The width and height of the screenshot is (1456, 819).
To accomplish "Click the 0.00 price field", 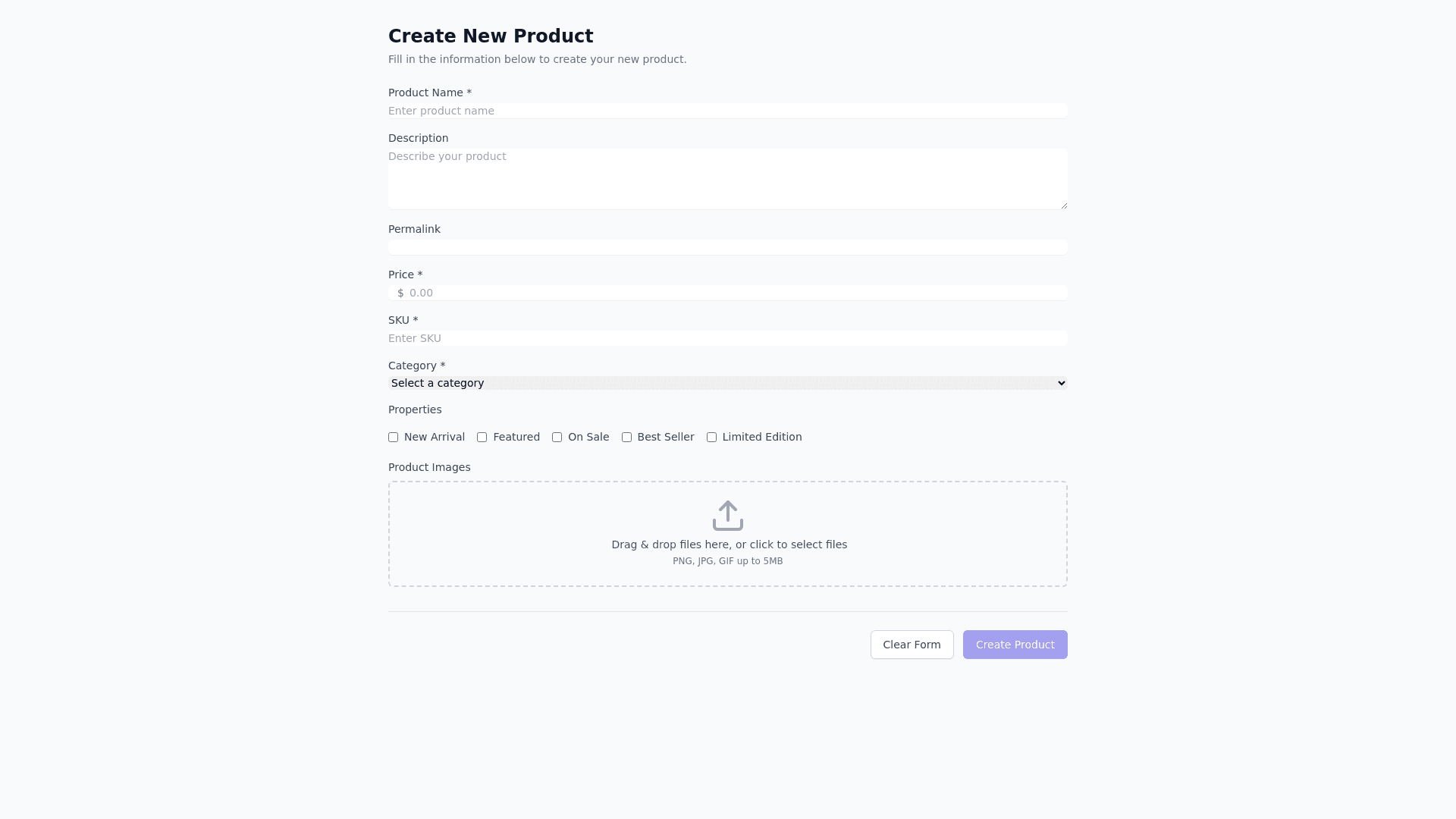I will 727,292.
